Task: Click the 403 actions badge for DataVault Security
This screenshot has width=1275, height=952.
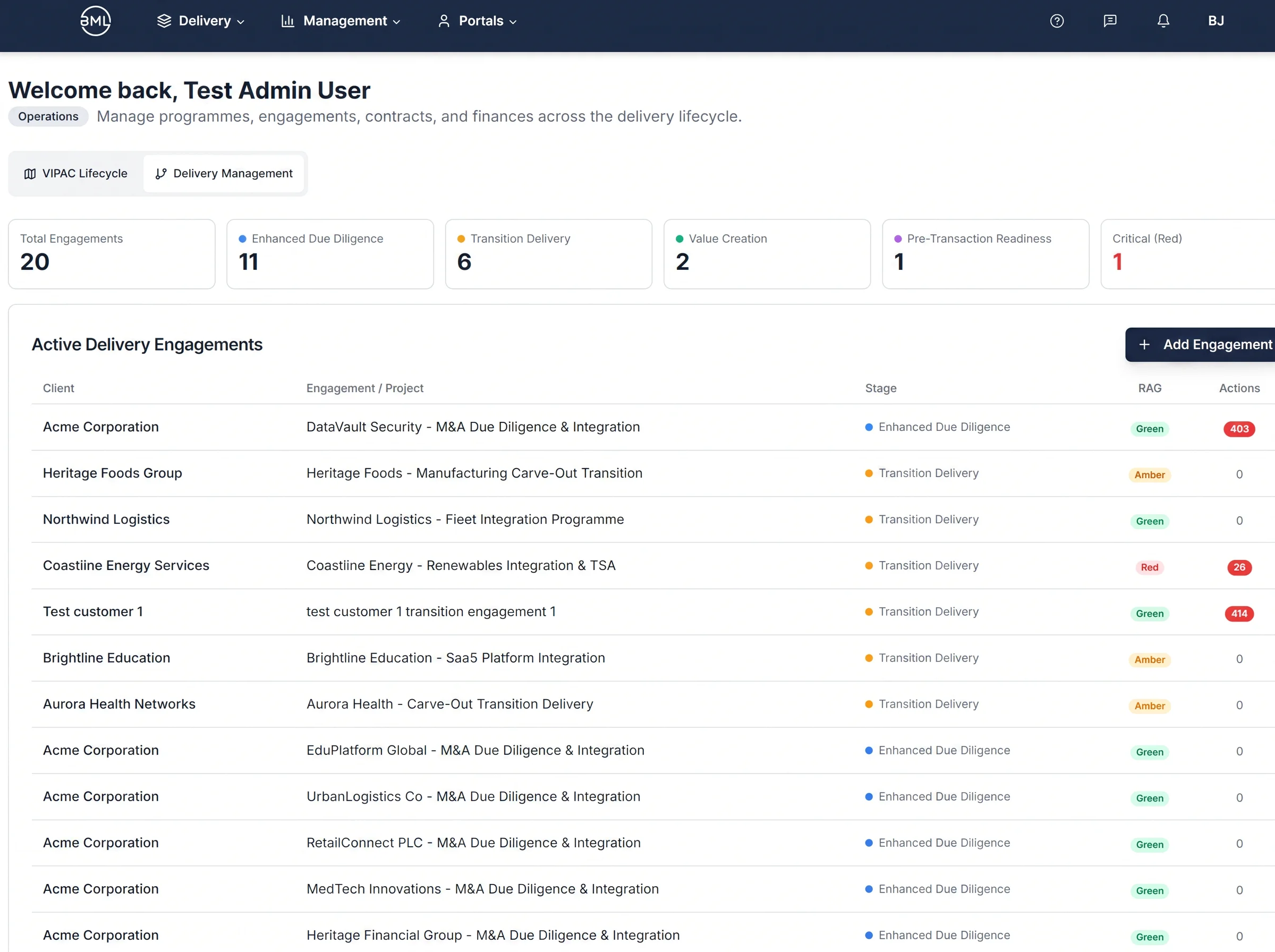Action: pos(1239,429)
